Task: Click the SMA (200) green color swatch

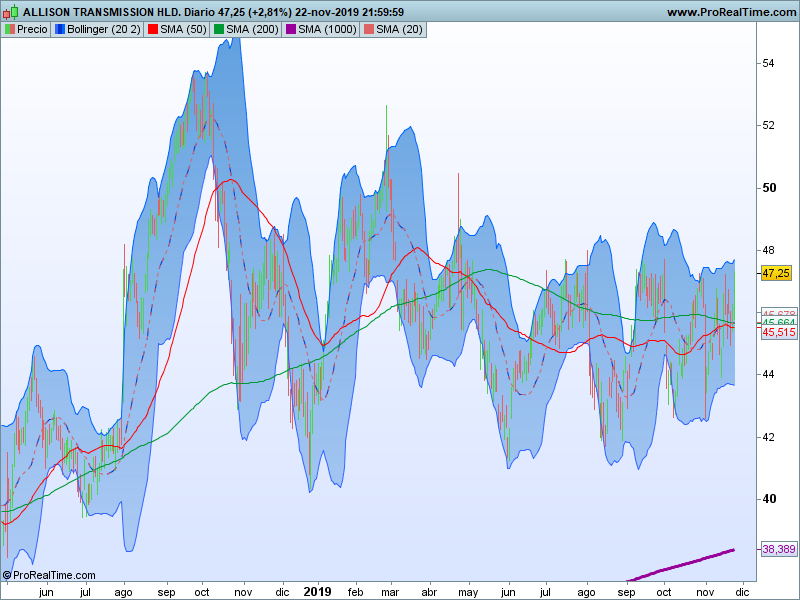Action: pyautogui.click(x=219, y=30)
